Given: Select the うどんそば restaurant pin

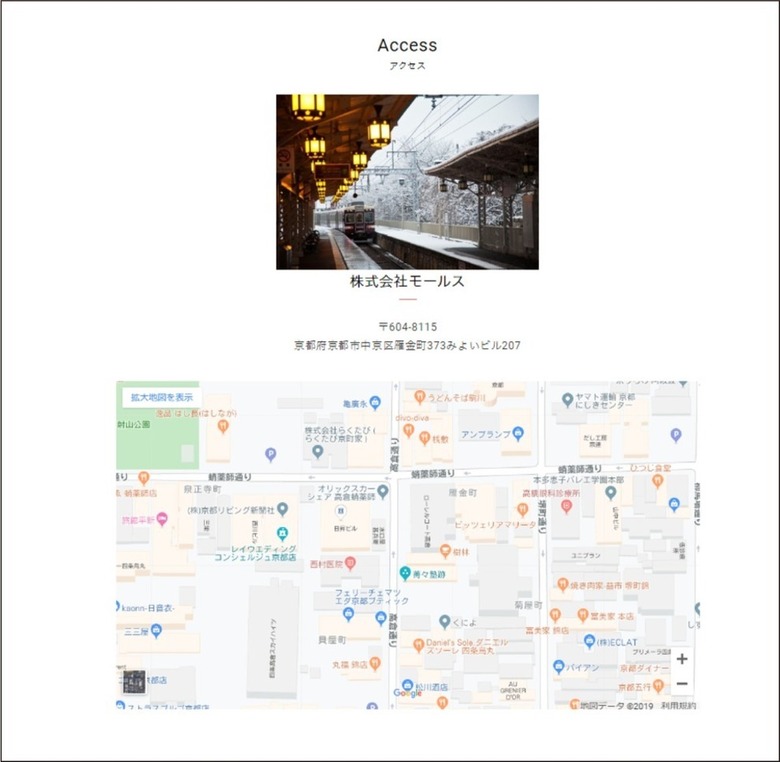Looking at the screenshot, I should 419,396.
